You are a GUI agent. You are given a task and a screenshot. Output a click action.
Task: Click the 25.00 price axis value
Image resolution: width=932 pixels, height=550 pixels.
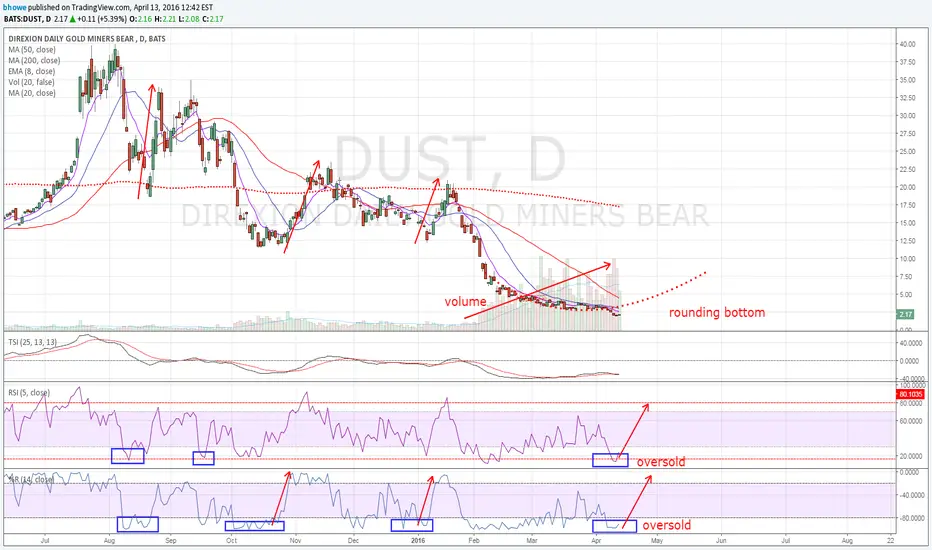coord(907,152)
